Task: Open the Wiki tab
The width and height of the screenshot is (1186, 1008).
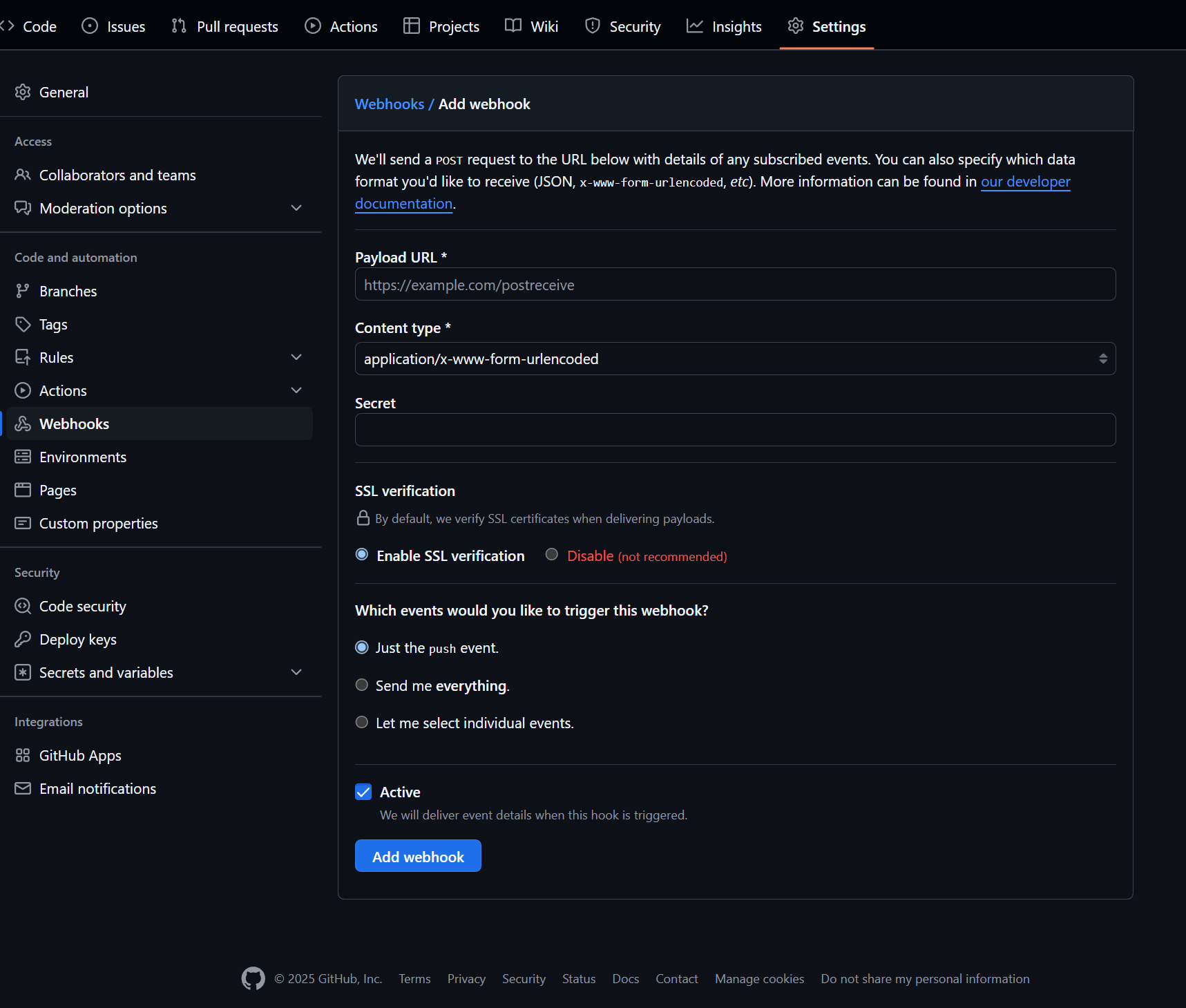Action: 532,26
